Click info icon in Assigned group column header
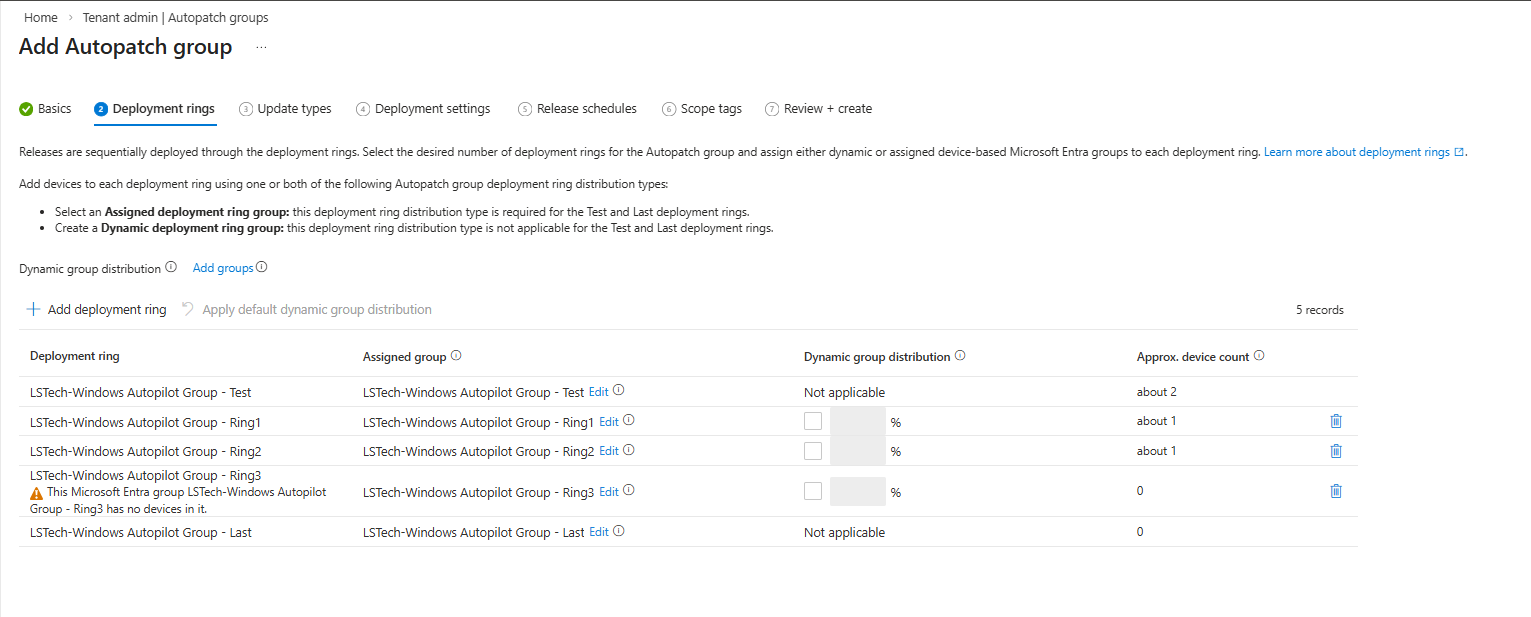 (x=456, y=355)
